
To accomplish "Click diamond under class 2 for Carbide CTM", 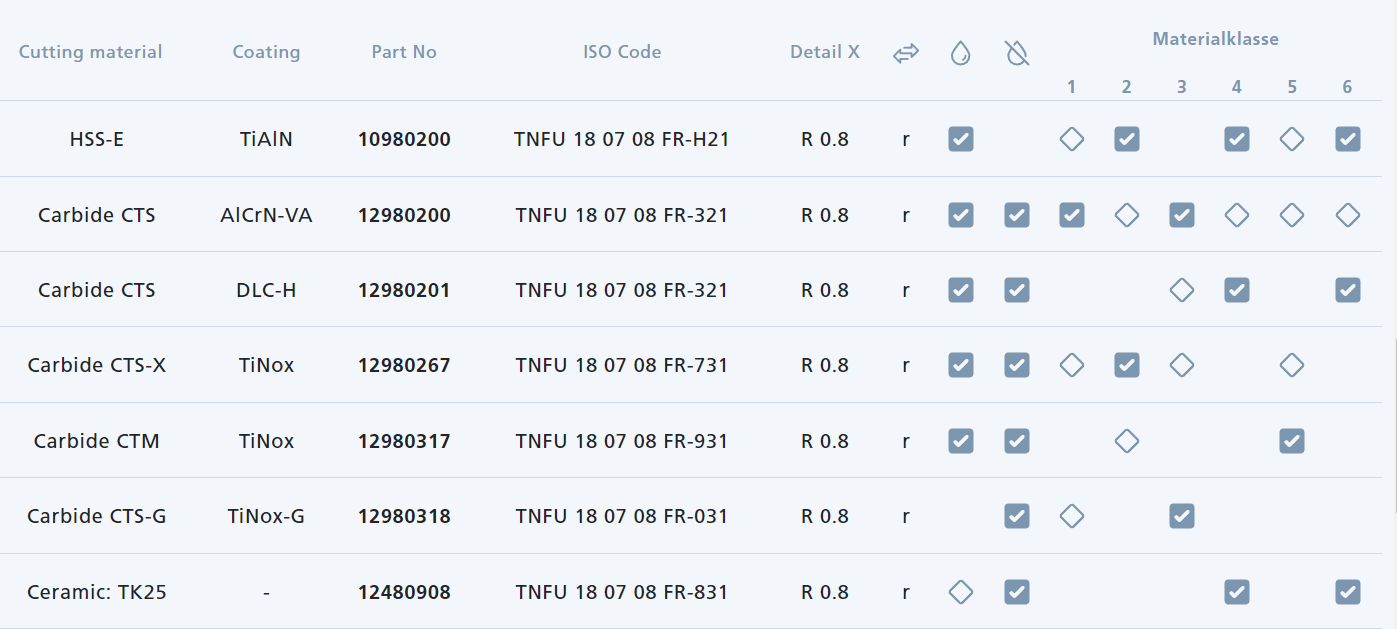I will pyautogui.click(x=1126, y=441).
